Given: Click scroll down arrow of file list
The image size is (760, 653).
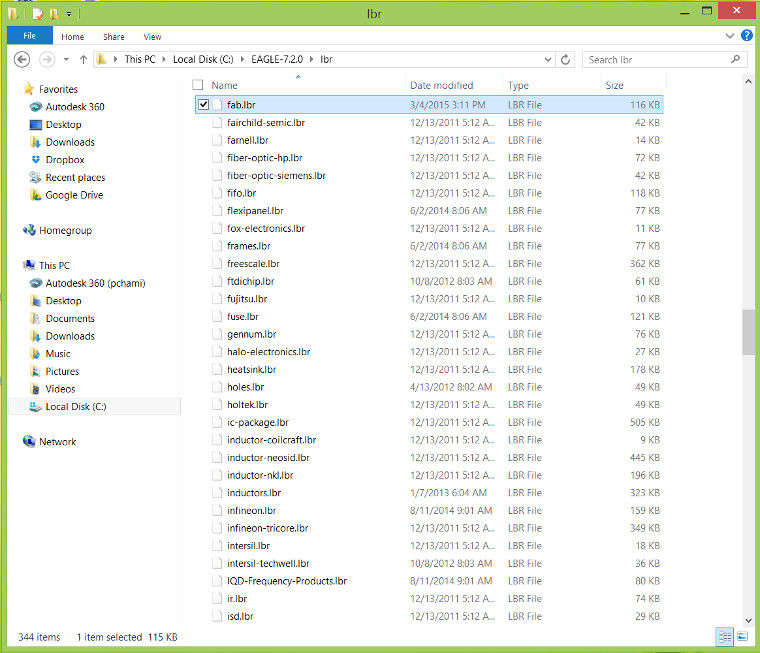Looking at the screenshot, I should click(x=748, y=621).
